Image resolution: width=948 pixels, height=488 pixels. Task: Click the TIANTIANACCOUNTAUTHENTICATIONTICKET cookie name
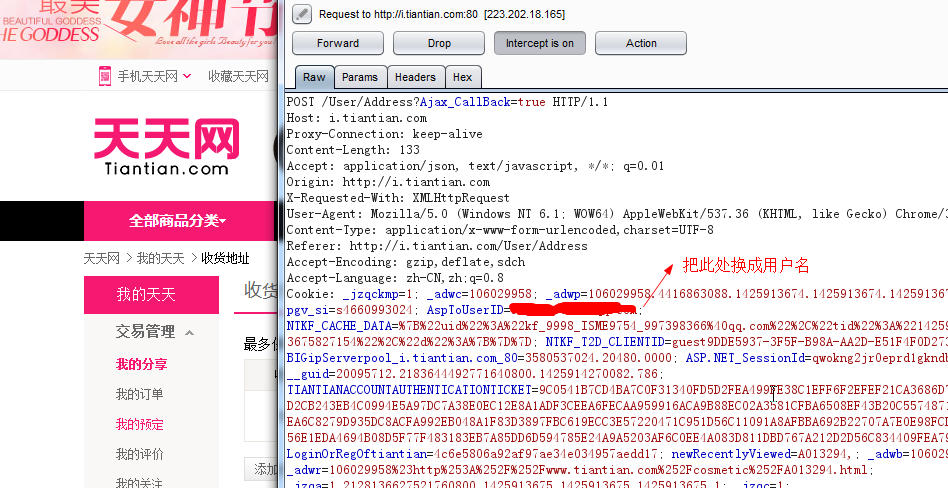click(x=409, y=390)
